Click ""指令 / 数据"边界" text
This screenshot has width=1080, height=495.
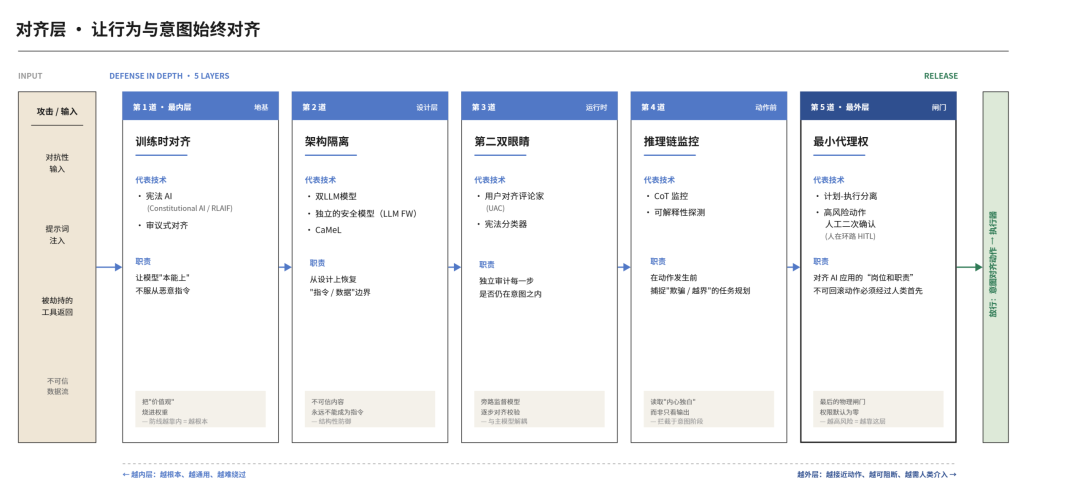click(340, 293)
